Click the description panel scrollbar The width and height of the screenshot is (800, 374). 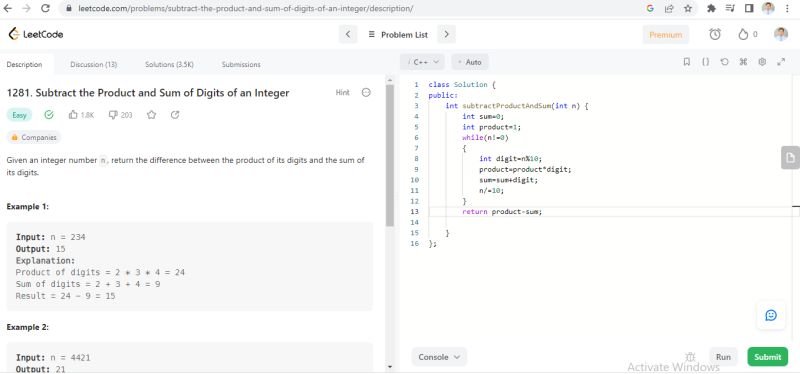tap(390, 156)
